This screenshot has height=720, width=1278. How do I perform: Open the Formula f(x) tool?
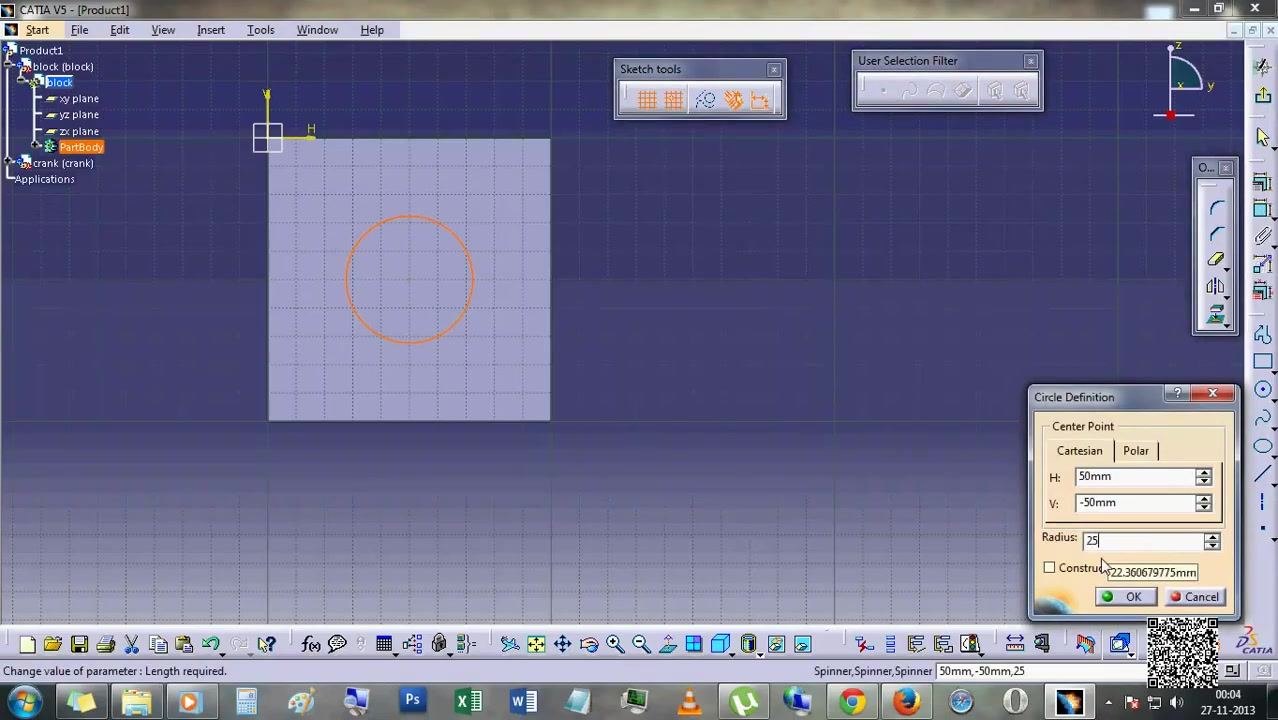tap(311, 644)
